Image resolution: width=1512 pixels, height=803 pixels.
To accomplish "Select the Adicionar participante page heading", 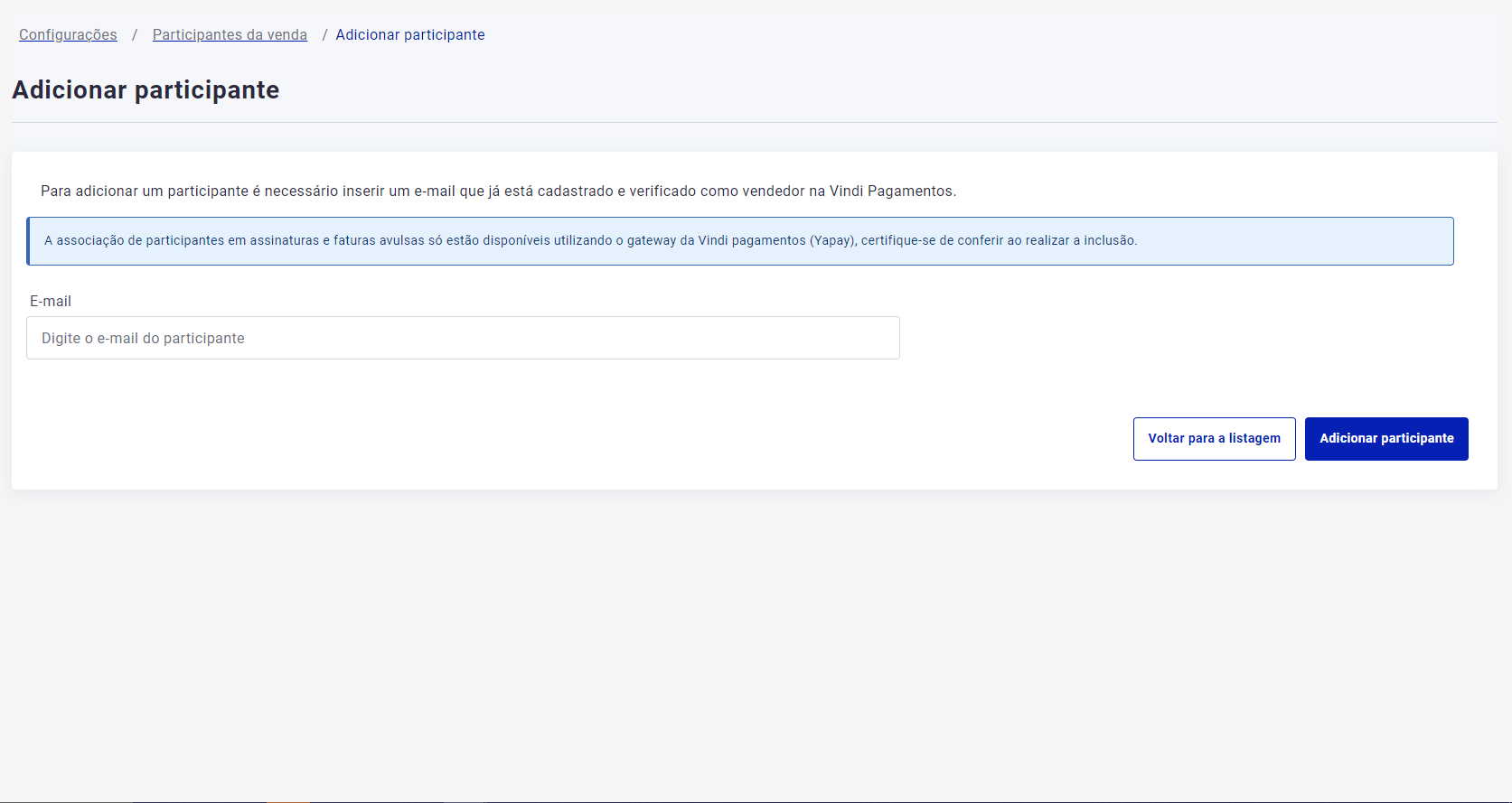I will [146, 90].
